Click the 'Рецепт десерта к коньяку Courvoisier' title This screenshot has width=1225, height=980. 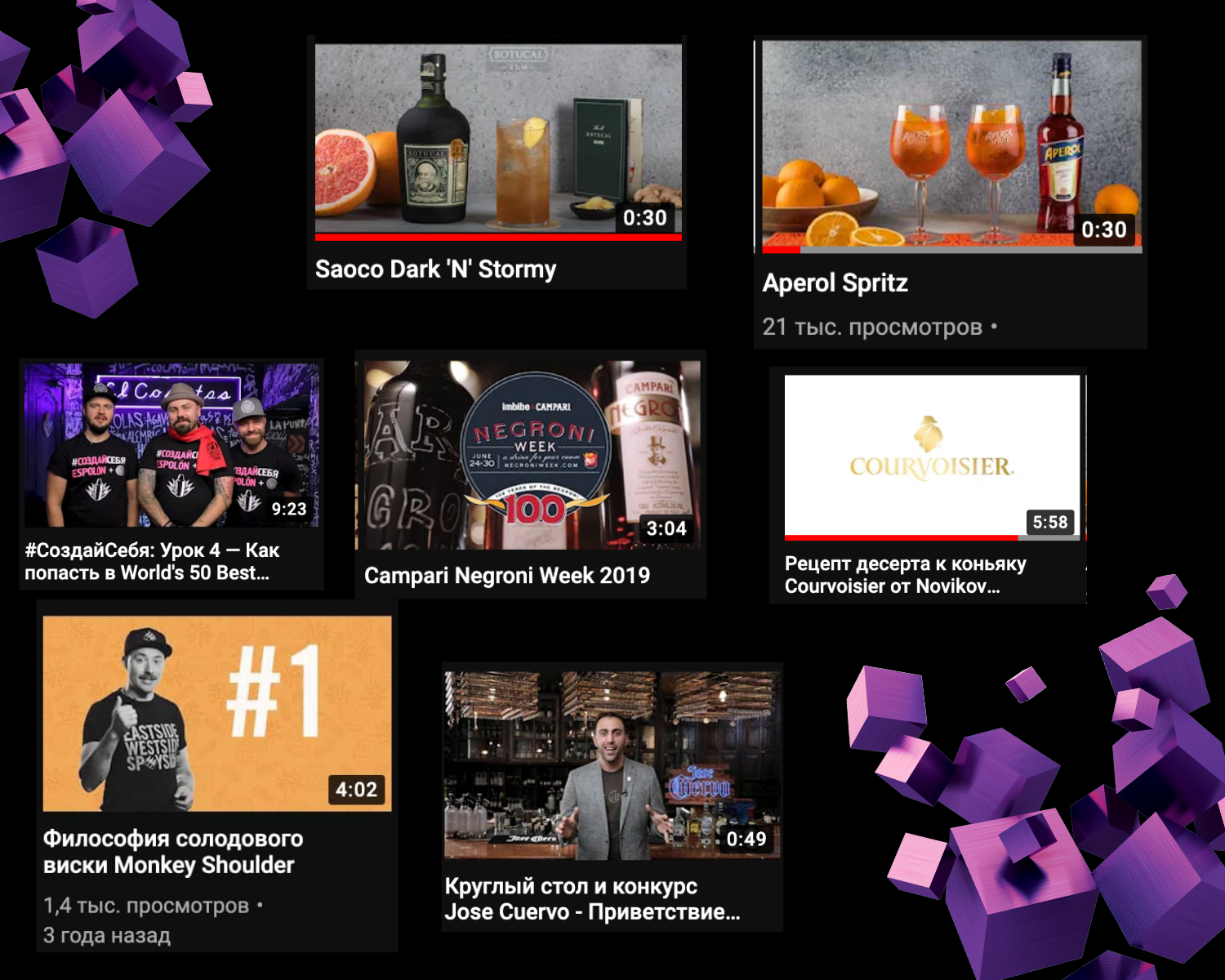click(x=905, y=575)
